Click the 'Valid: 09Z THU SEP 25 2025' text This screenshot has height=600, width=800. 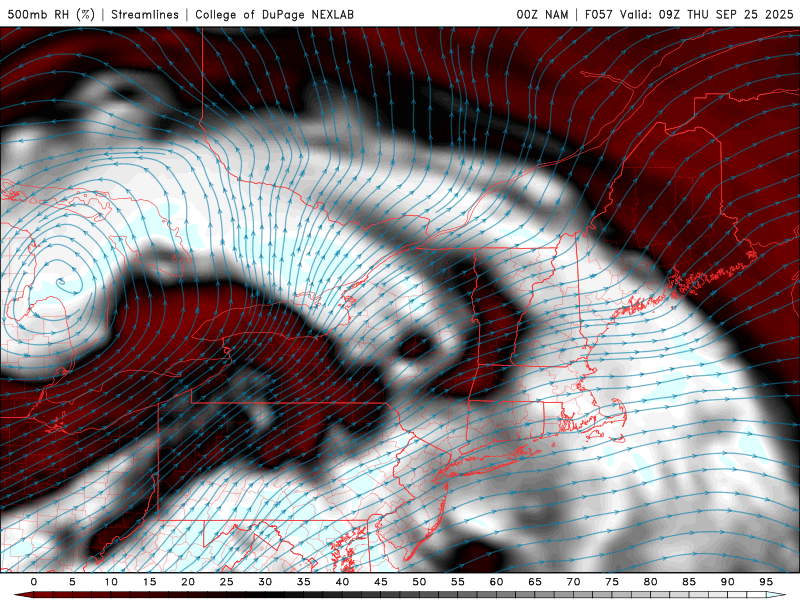[x=707, y=14]
